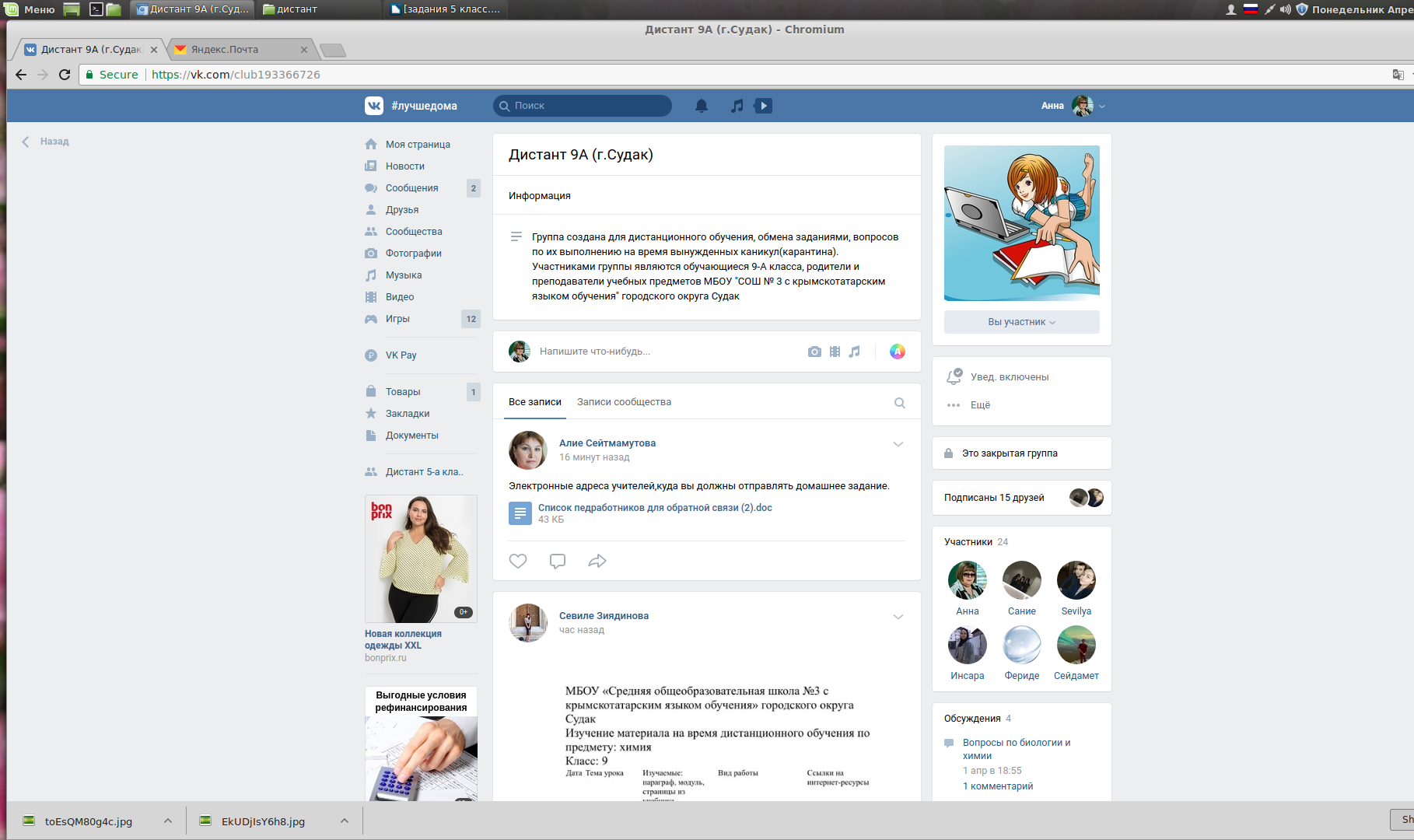The image size is (1414, 840).
Task: Open the colorful poster button in post box
Action: coord(897,352)
